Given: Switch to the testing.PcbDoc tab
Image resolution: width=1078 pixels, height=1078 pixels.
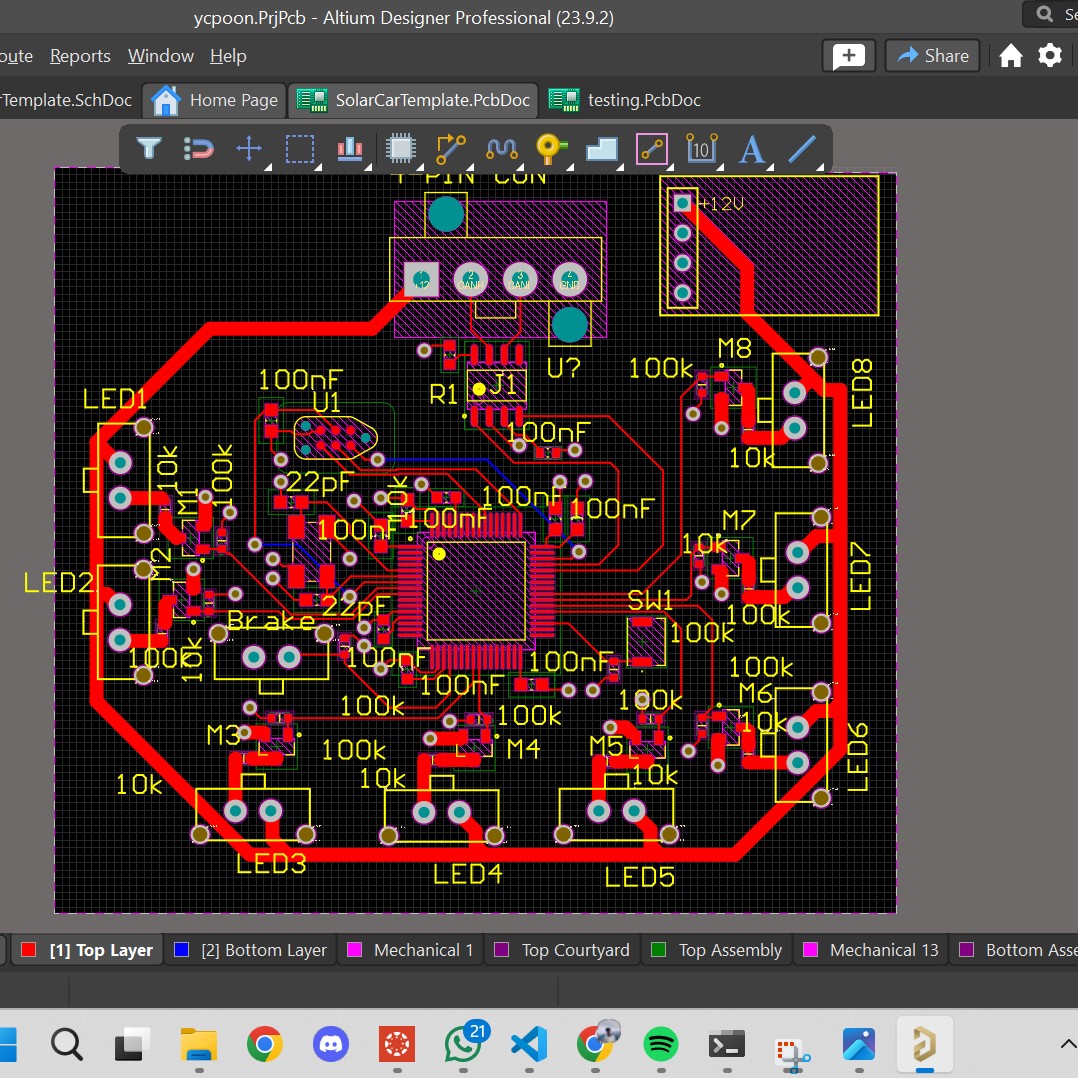Looking at the screenshot, I should click(x=643, y=100).
